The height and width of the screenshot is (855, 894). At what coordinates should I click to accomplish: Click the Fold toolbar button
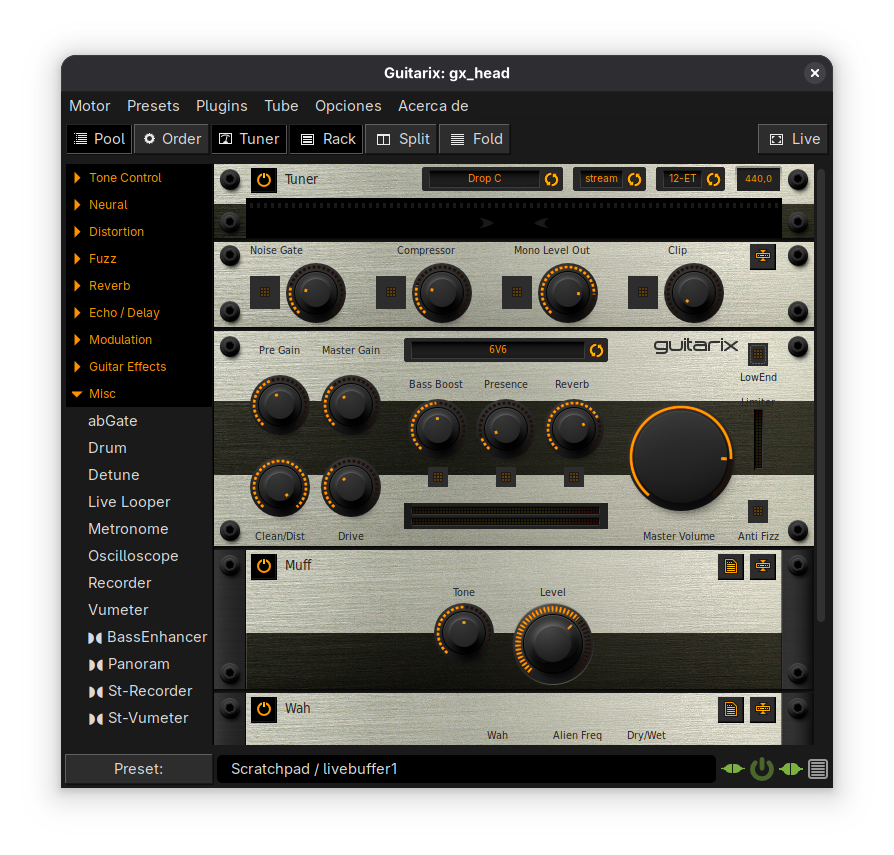[x=474, y=139]
